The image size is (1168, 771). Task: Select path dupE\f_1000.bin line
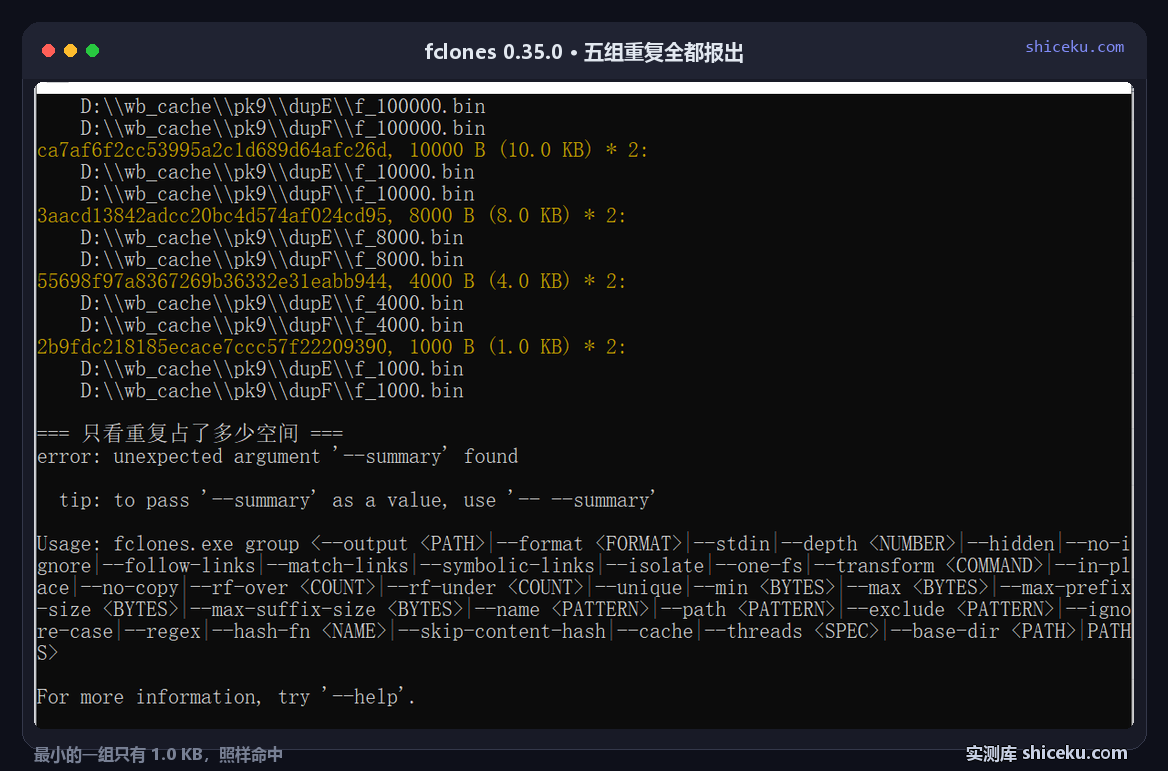tap(272, 369)
